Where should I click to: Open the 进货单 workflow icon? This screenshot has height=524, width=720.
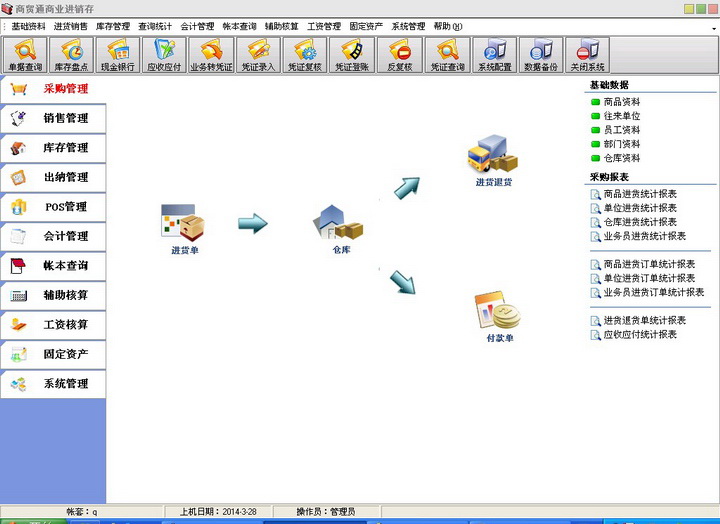tap(184, 229)
